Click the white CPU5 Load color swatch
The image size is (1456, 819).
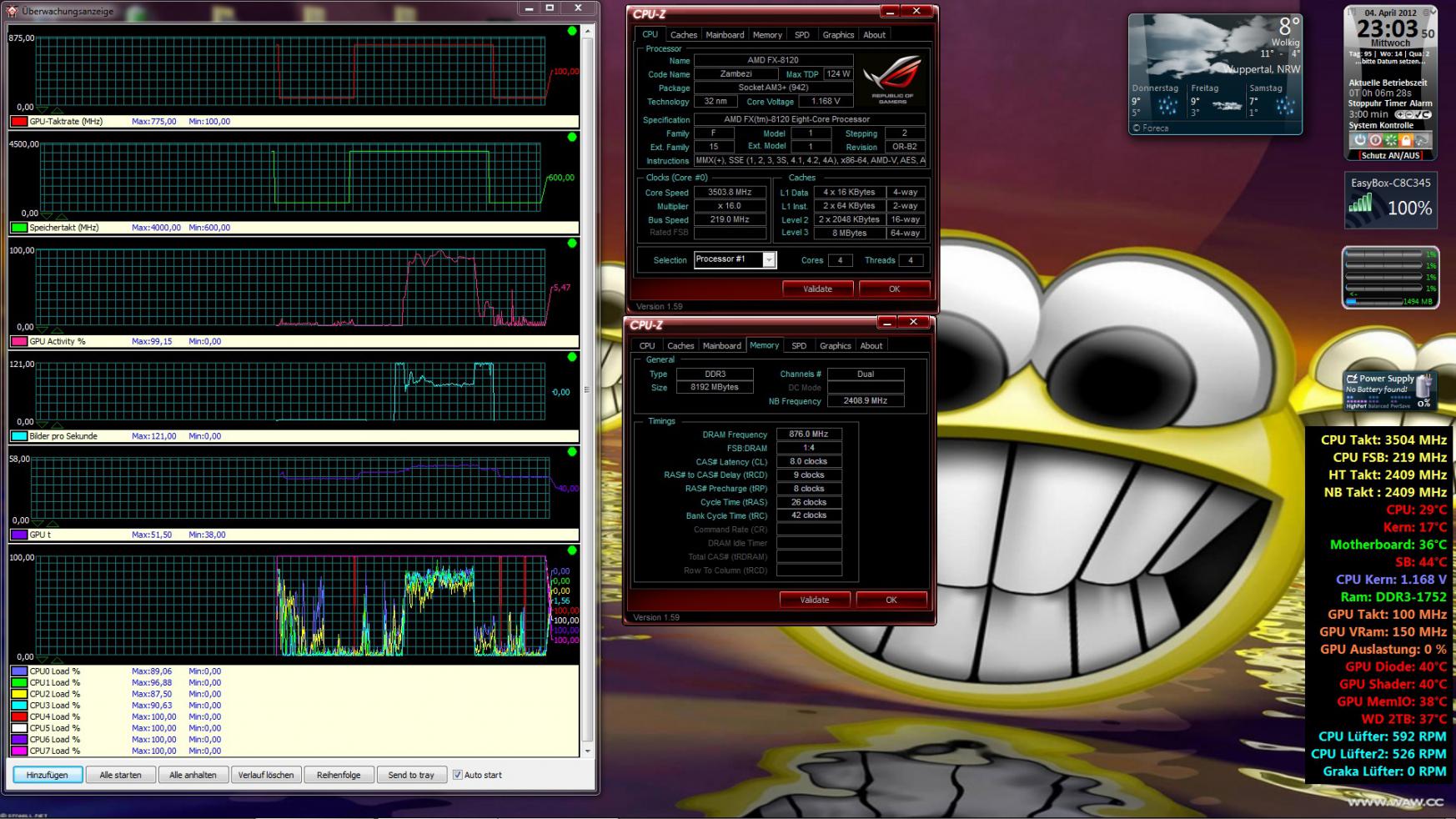coord(18,728)
